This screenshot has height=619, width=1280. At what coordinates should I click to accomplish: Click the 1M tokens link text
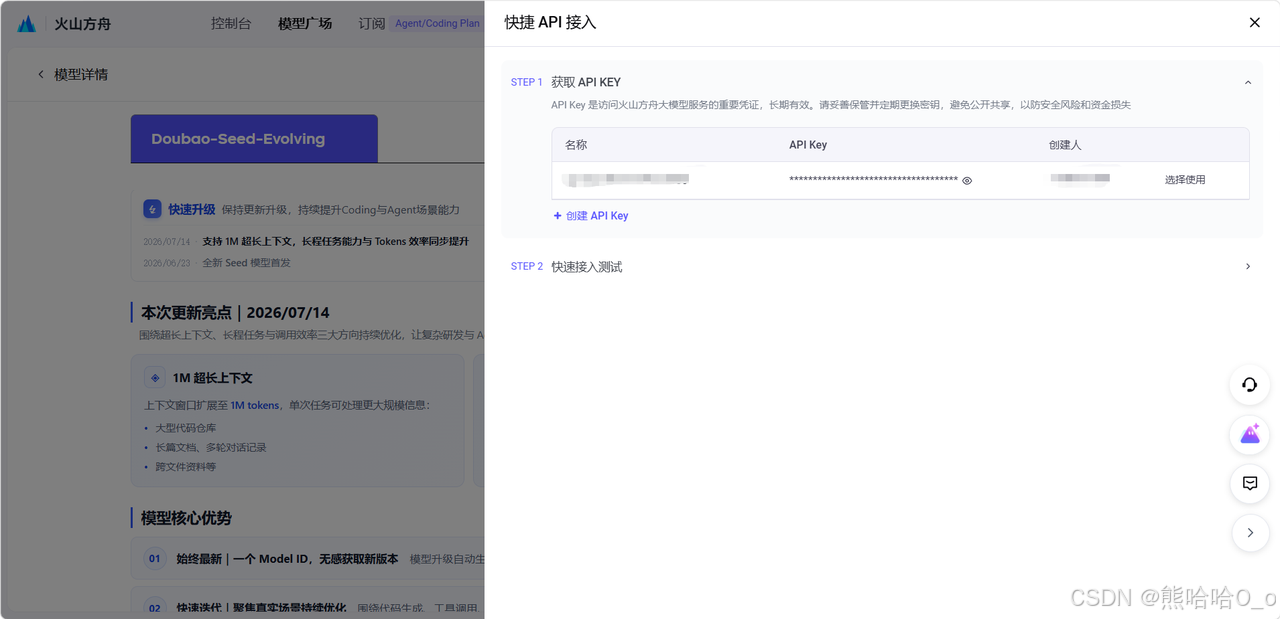tap(255, 405)
